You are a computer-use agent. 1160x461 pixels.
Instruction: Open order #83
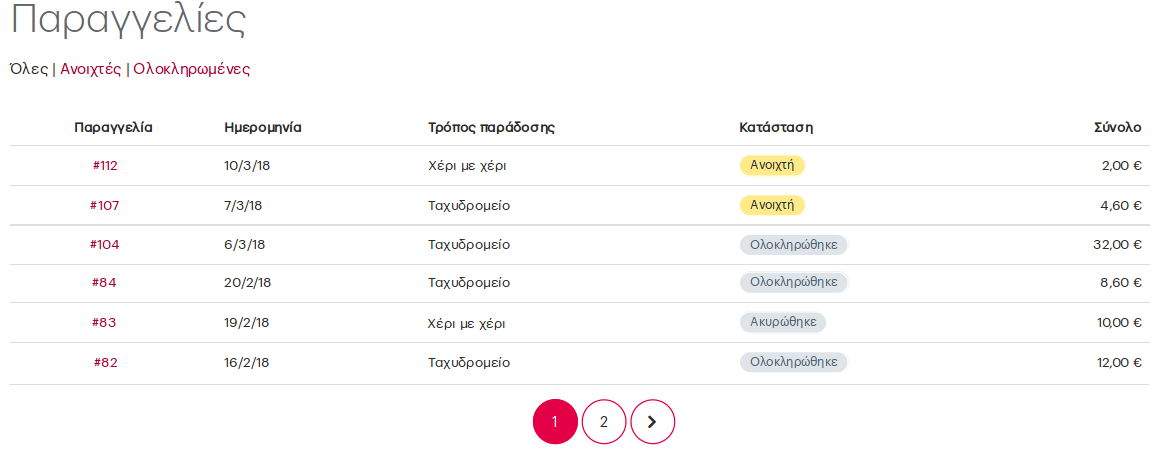[104, 323]
